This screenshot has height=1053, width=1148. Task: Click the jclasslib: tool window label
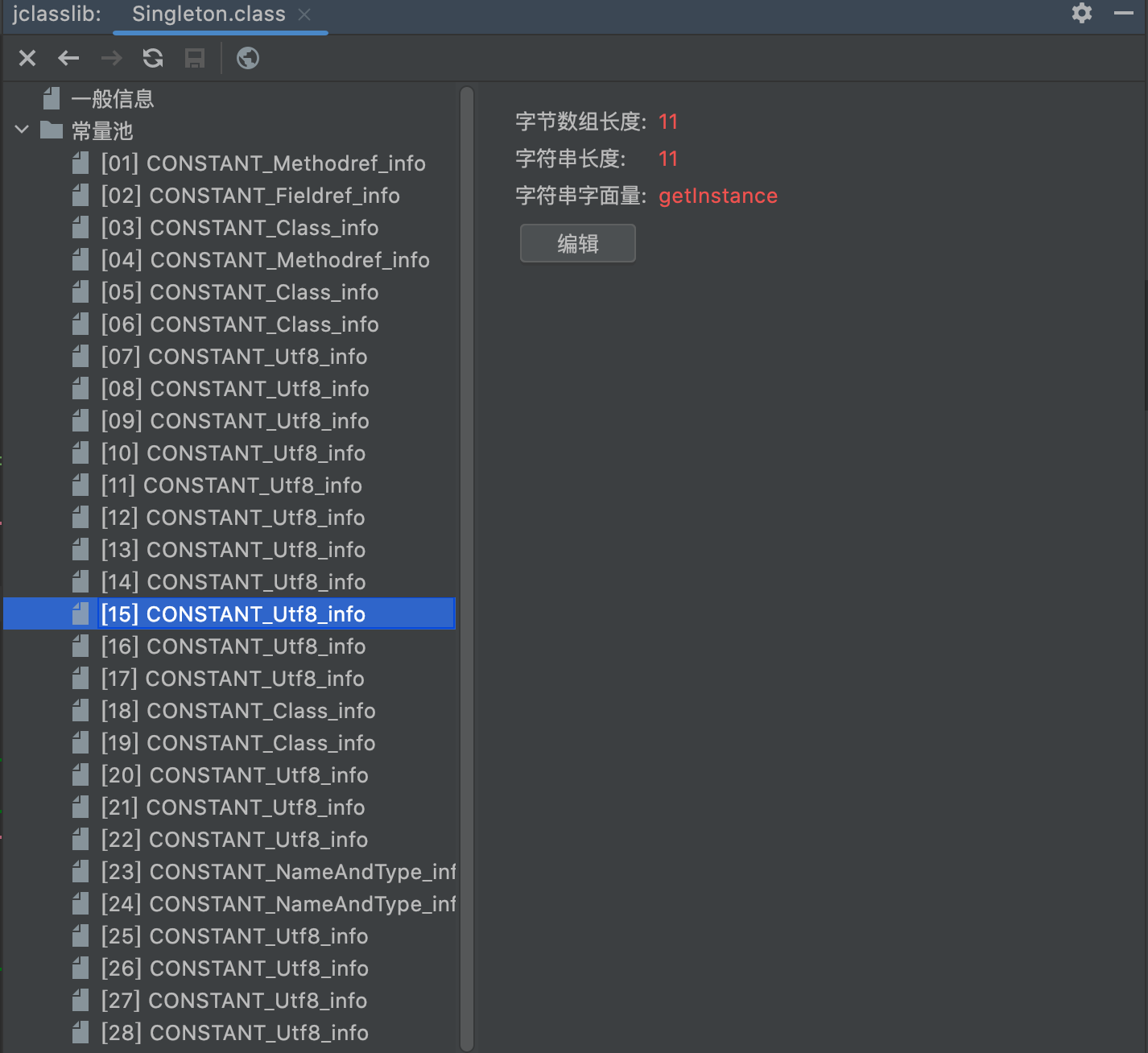point(56,14)
